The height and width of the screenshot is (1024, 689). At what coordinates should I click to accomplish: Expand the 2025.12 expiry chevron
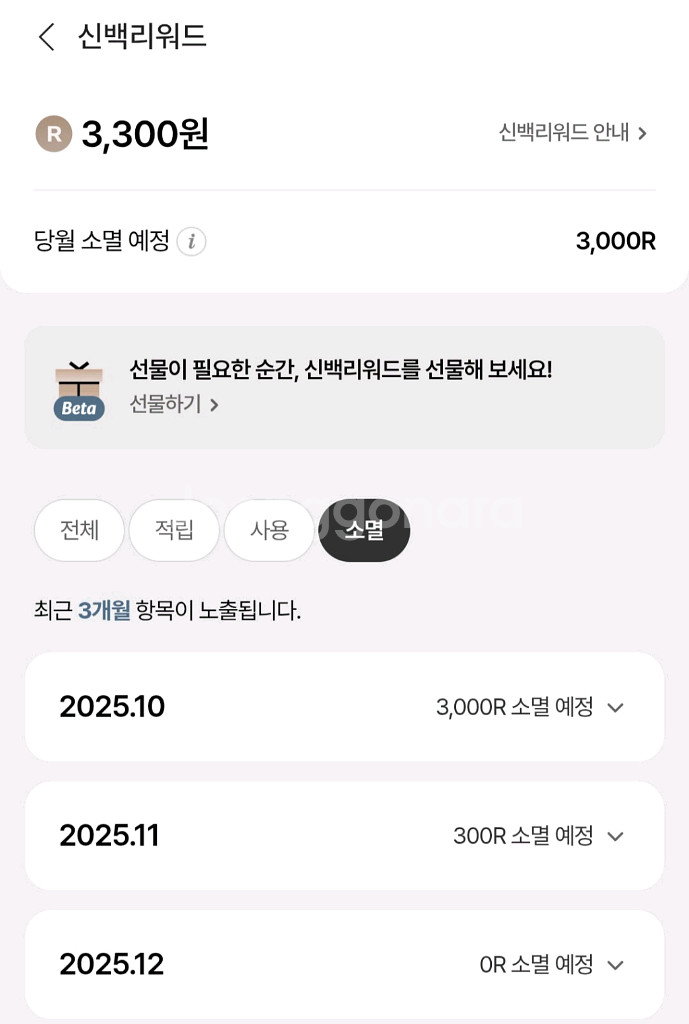pos(616,965)
